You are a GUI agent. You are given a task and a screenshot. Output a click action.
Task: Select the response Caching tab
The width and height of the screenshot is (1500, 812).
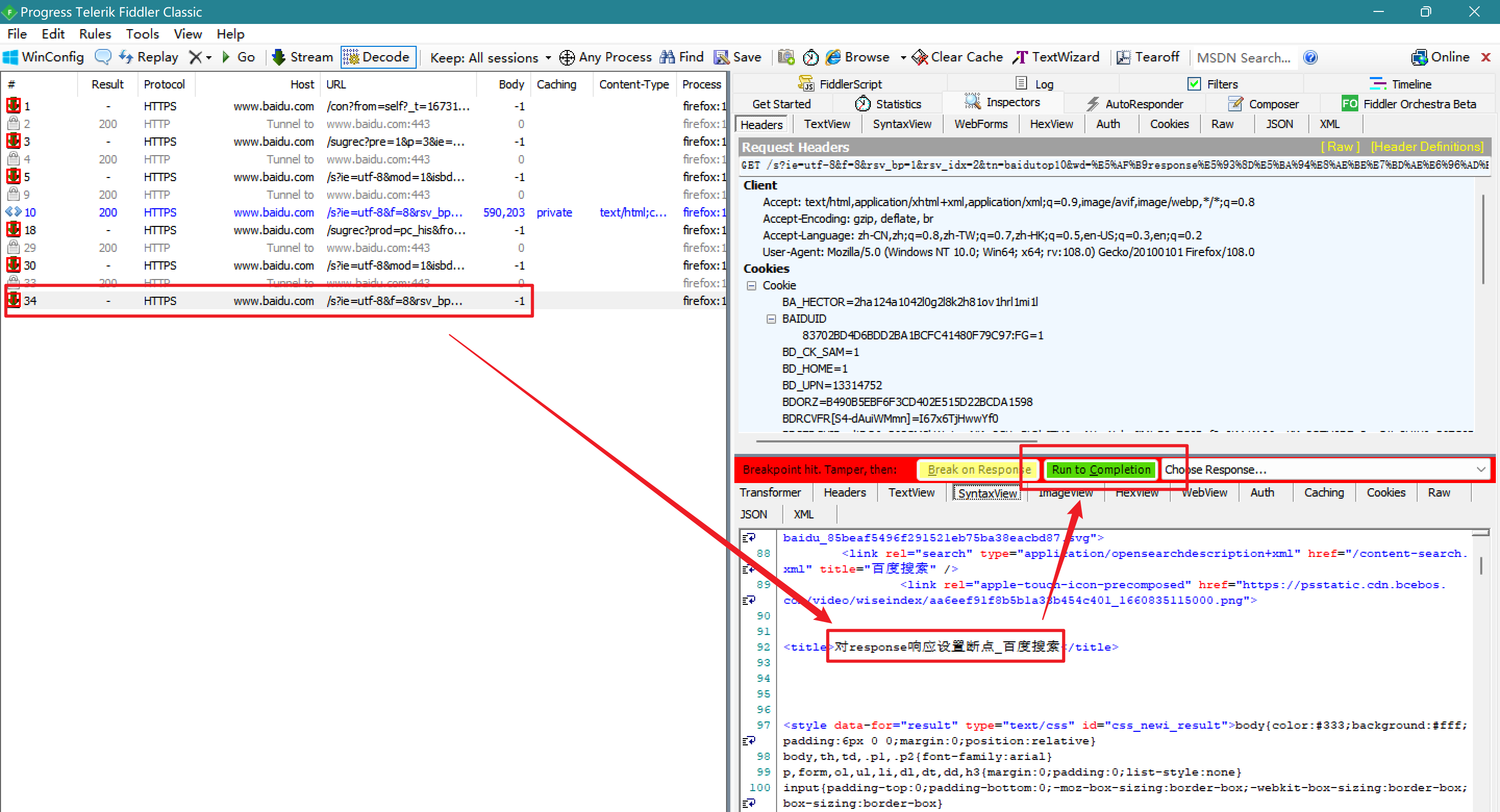[x=1323, y=492]
